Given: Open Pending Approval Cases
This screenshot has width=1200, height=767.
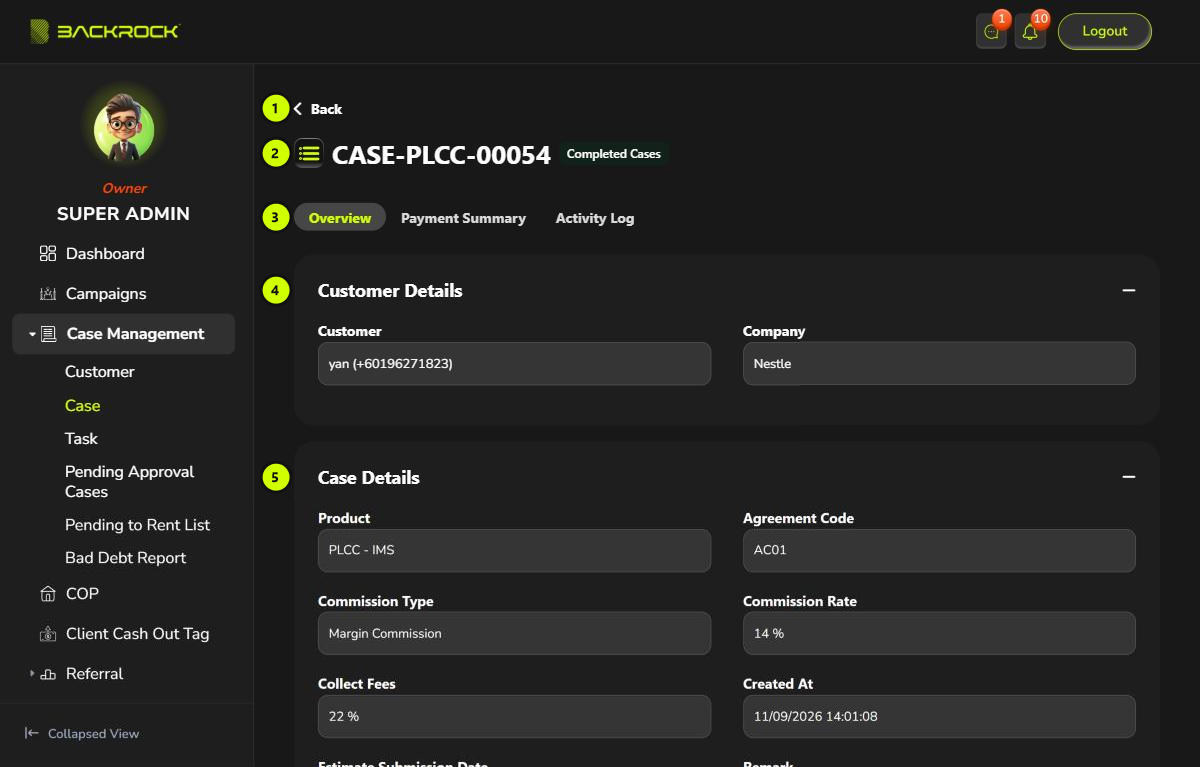Looking at the screenshot, I should tap(129, 482).
